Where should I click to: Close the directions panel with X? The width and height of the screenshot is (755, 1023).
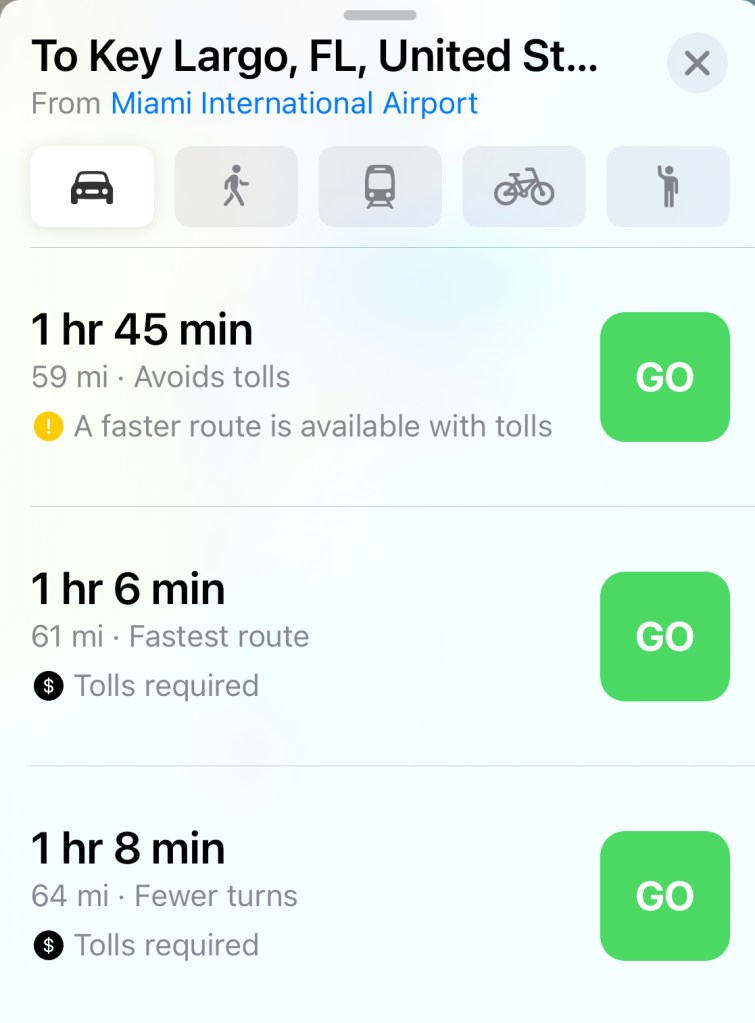[697, 64]
